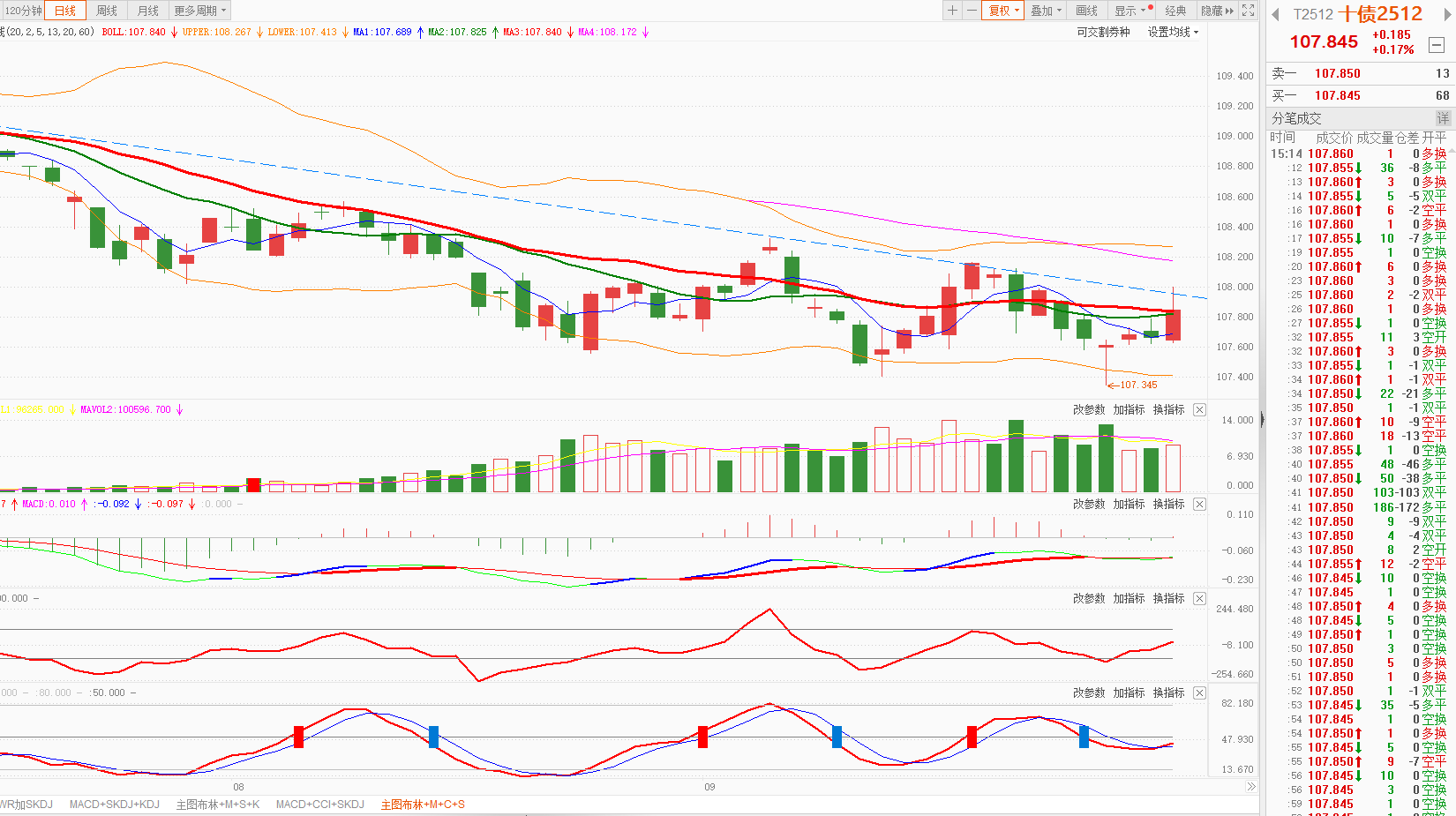This screenshot has width=1456, height=816.
Task: Click 改参数 in CCI panel
Action: (1089, 598)
